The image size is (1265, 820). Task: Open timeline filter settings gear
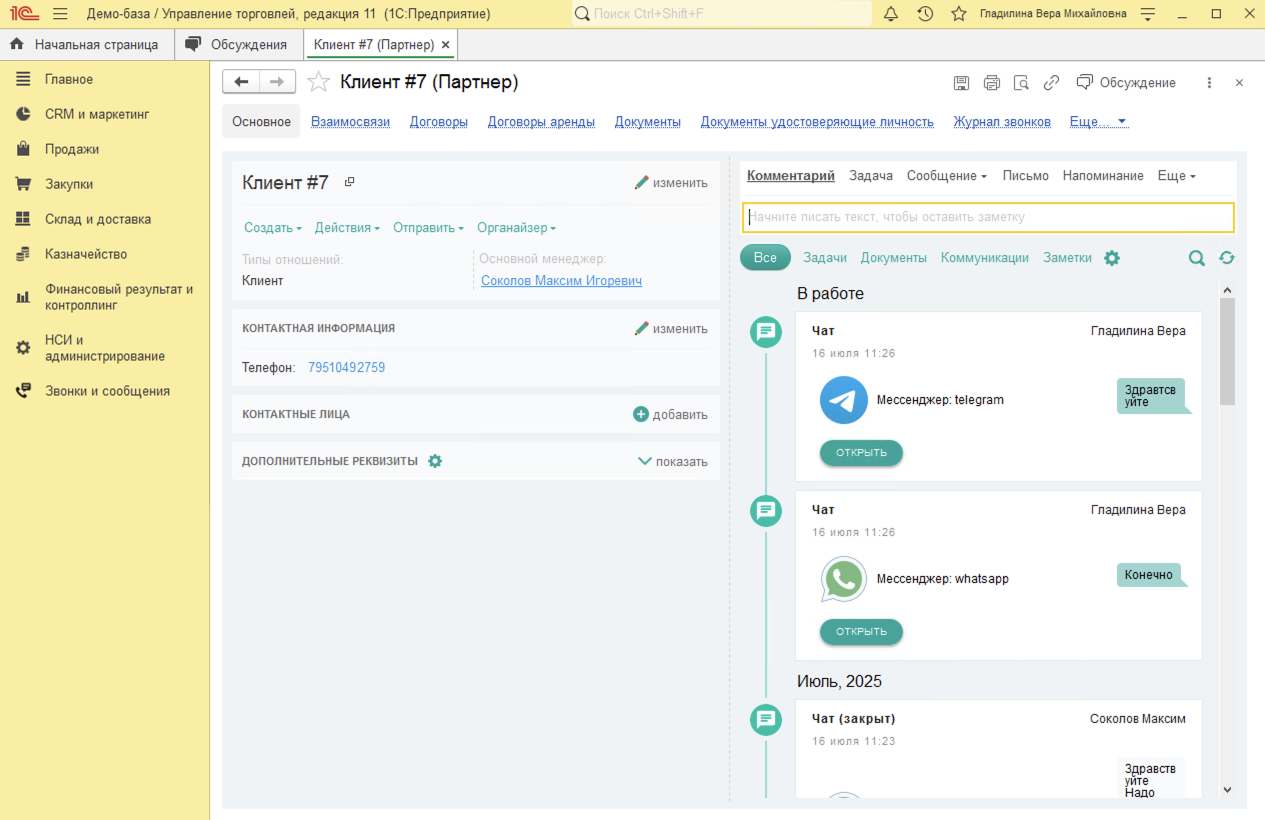tap(1112, 258)
